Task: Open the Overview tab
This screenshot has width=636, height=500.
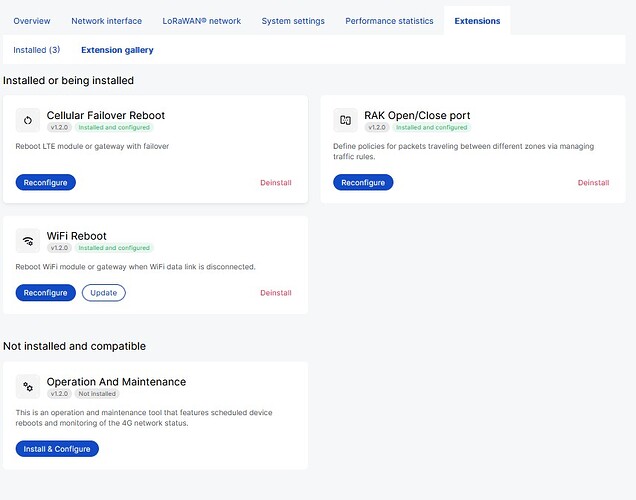Action: point(32,21)
